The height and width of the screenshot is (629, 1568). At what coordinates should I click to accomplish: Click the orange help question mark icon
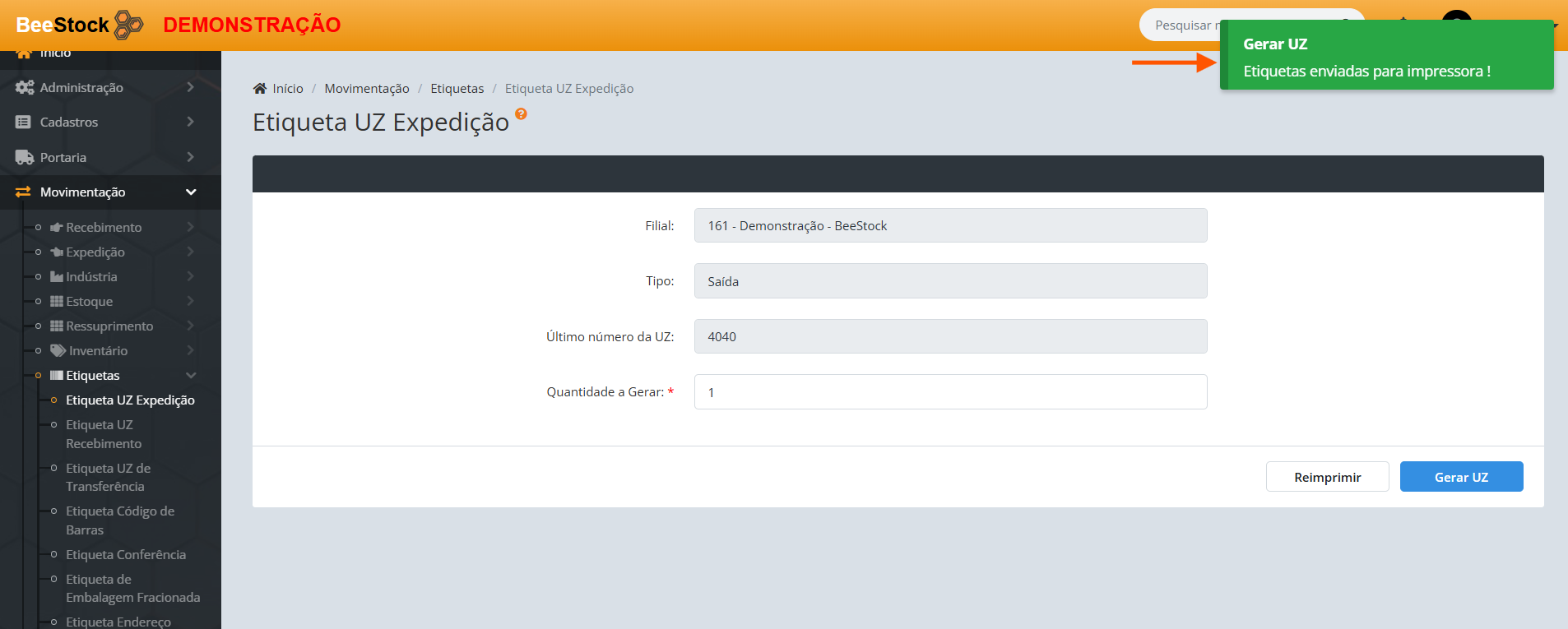[521, 114]
